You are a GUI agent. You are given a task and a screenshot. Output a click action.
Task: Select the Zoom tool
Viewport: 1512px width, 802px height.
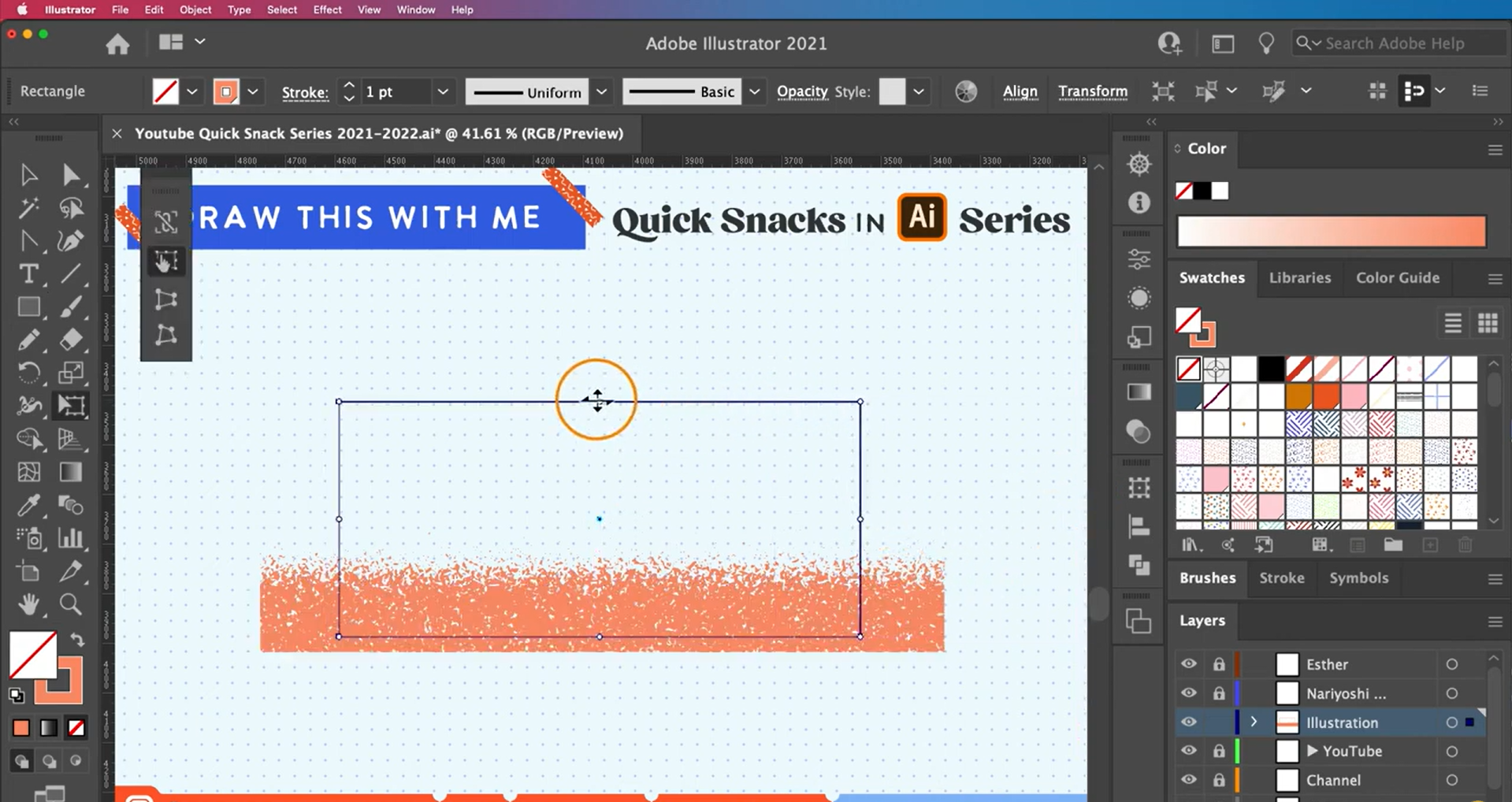70,605
